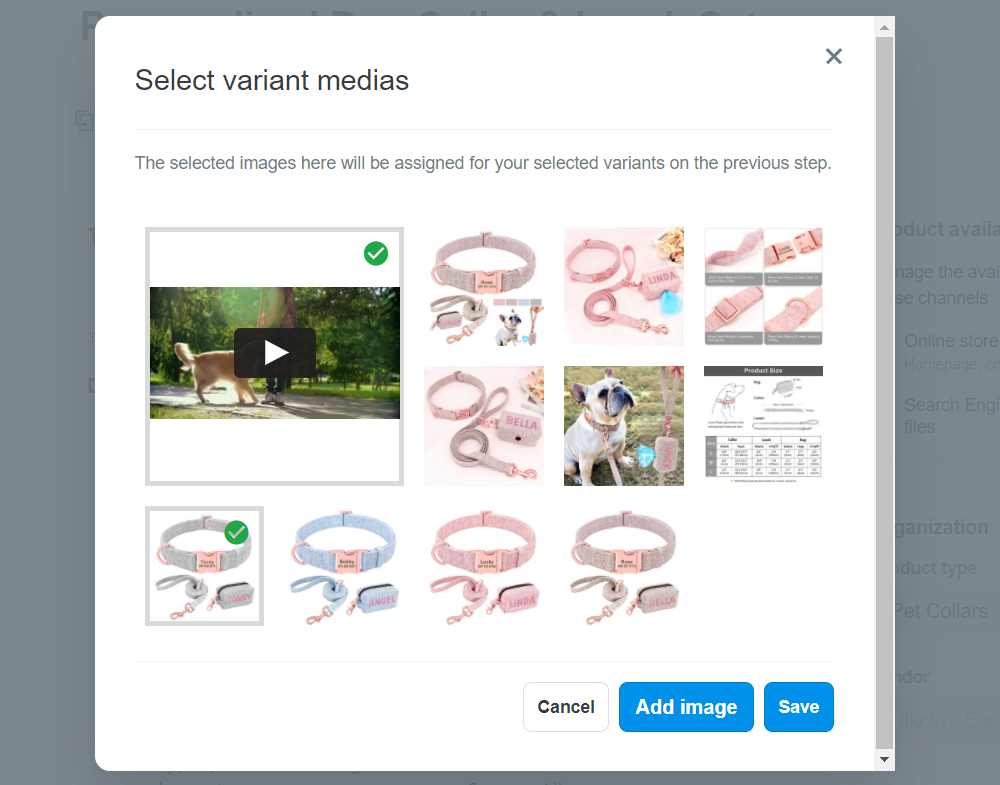Choose the collar with Bella pouch photo
The image size is (1000, 785).
(483, 426)
